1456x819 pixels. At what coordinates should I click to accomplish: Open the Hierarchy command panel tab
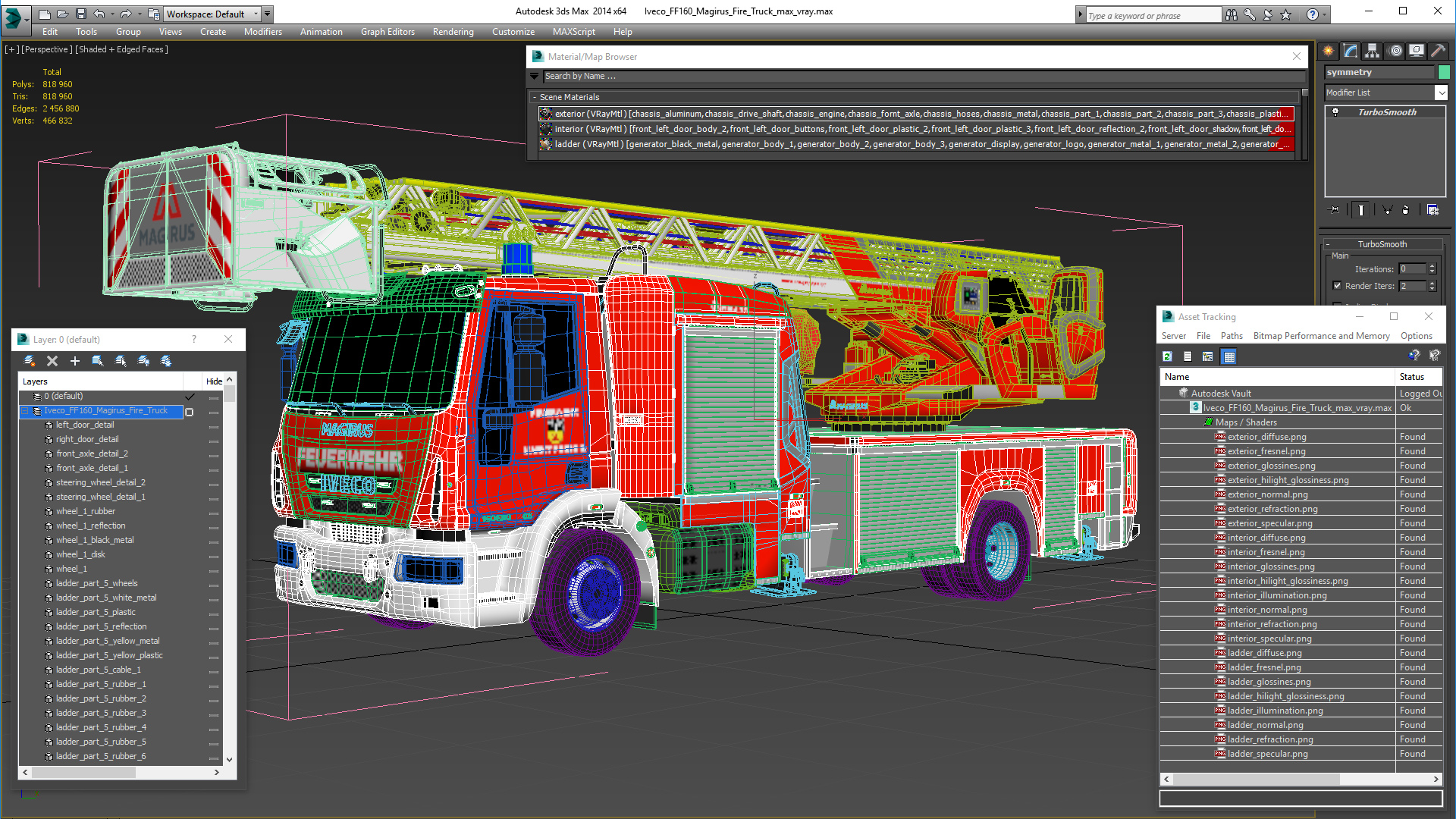[x=1373, y=51]
